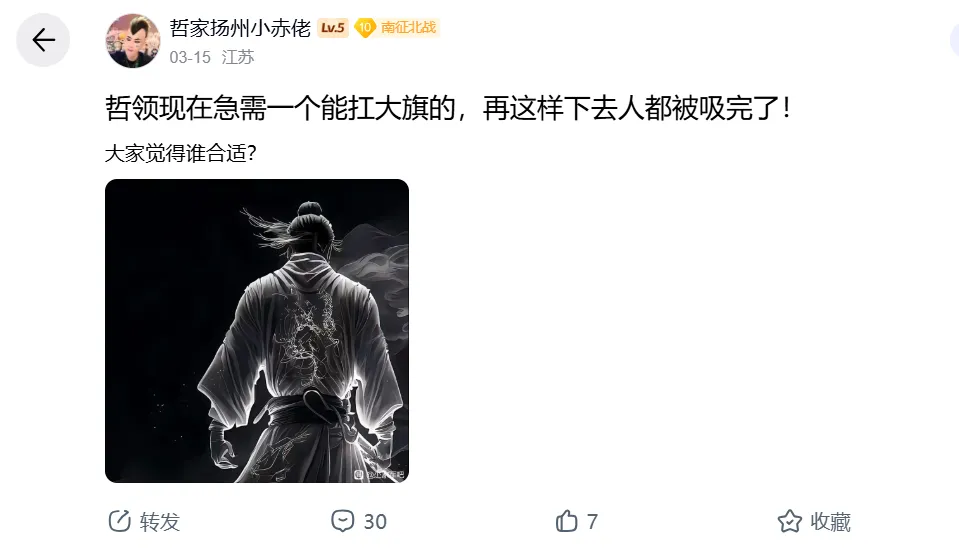Click the 转发 label
Image resolution: width=959 pixels, height=553 pixels.
pos(160,522)
